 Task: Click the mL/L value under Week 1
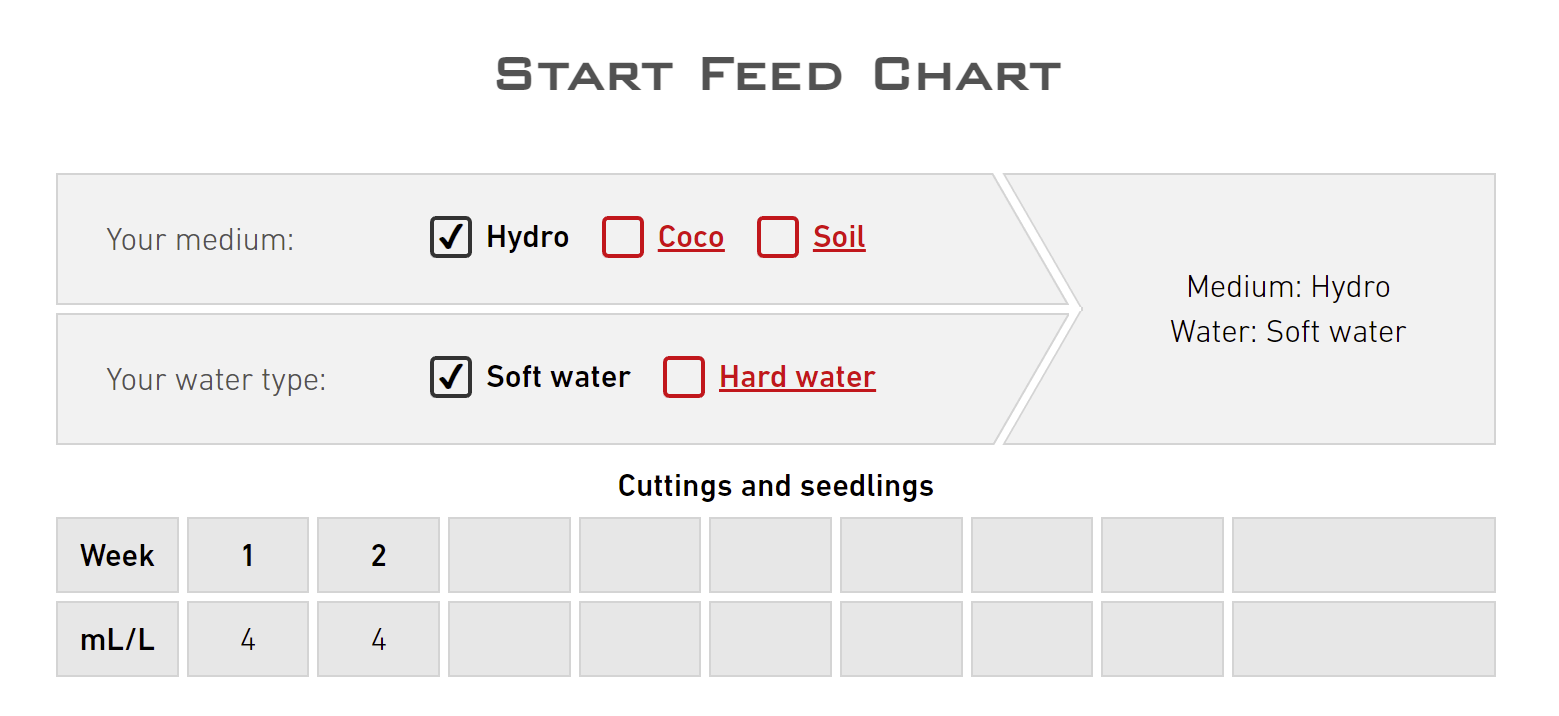pyautogui.click(x=248, y=639)
